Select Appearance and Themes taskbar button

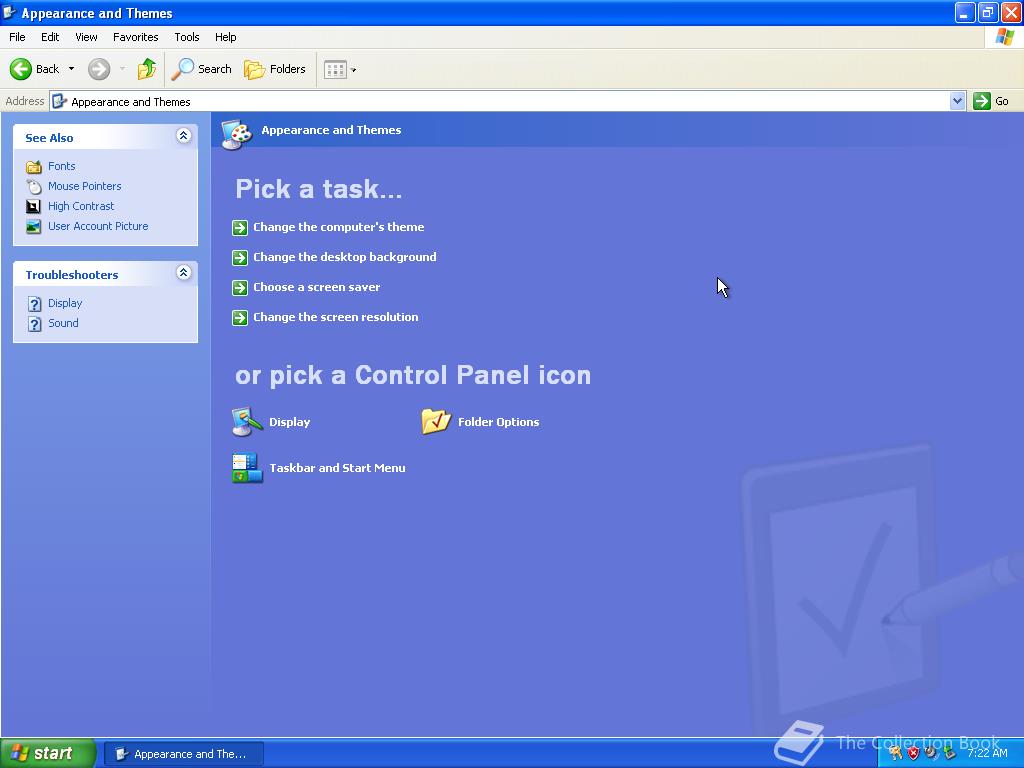184,754
